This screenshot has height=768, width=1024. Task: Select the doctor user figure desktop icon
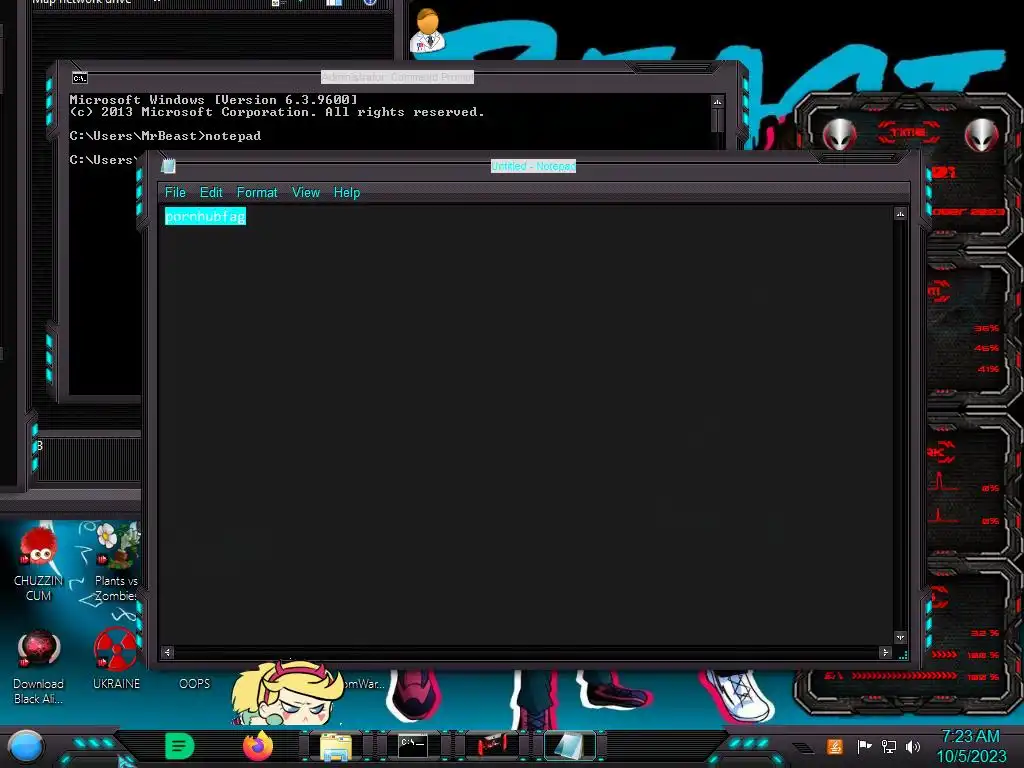pos(428,31)
